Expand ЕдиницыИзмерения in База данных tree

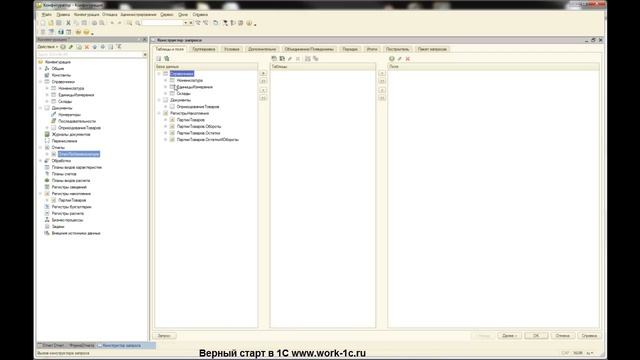pos(166,87)
